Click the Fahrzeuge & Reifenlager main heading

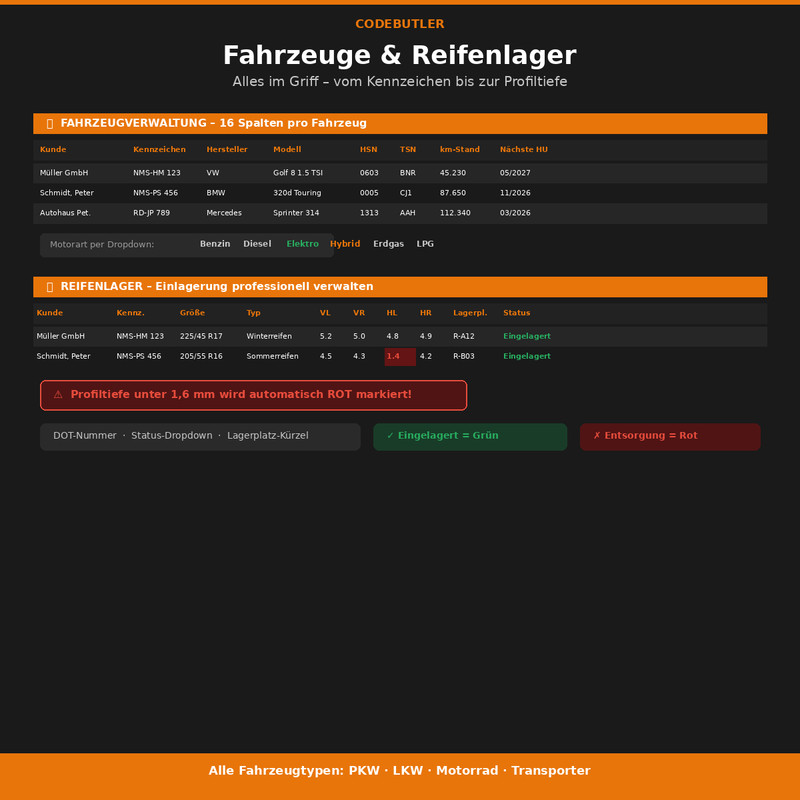[399, 55]
